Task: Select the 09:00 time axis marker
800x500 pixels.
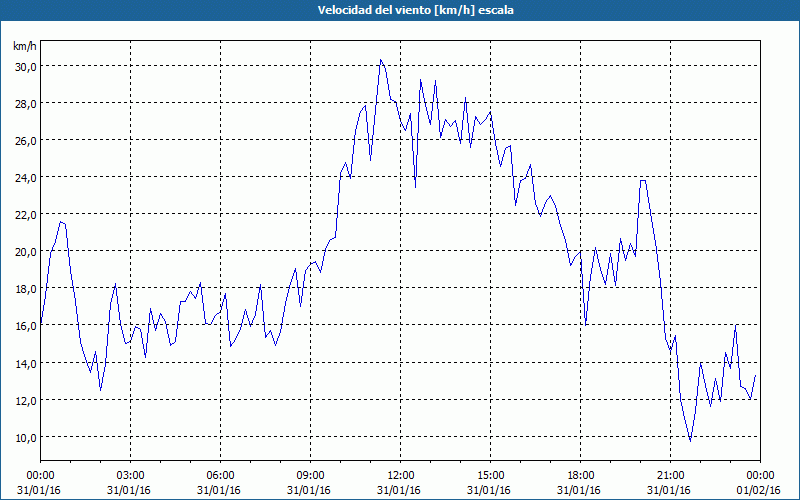Action: [310, 476]
